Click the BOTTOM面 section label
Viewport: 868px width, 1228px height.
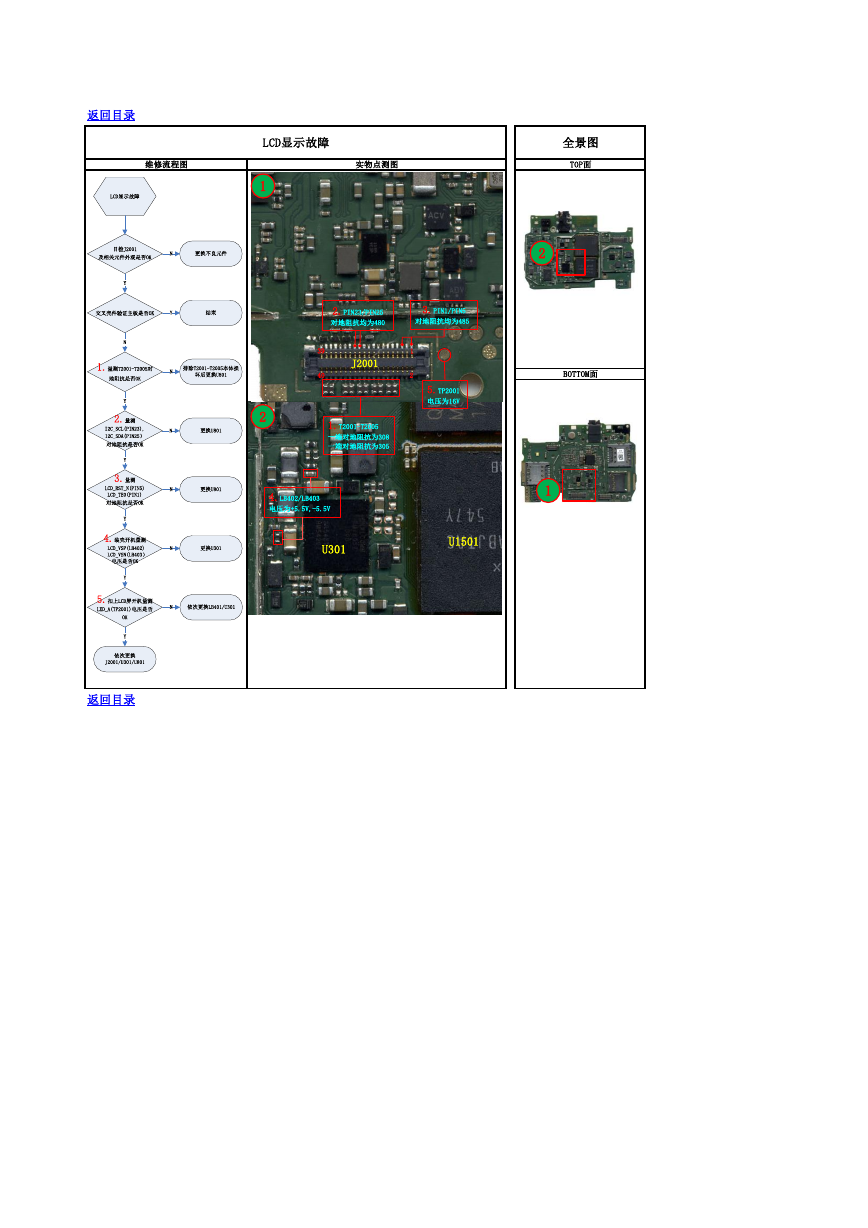point(580,374)
